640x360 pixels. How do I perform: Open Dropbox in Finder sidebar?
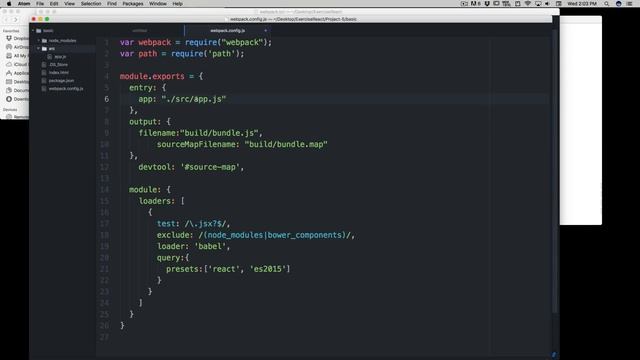pos(17,38)
